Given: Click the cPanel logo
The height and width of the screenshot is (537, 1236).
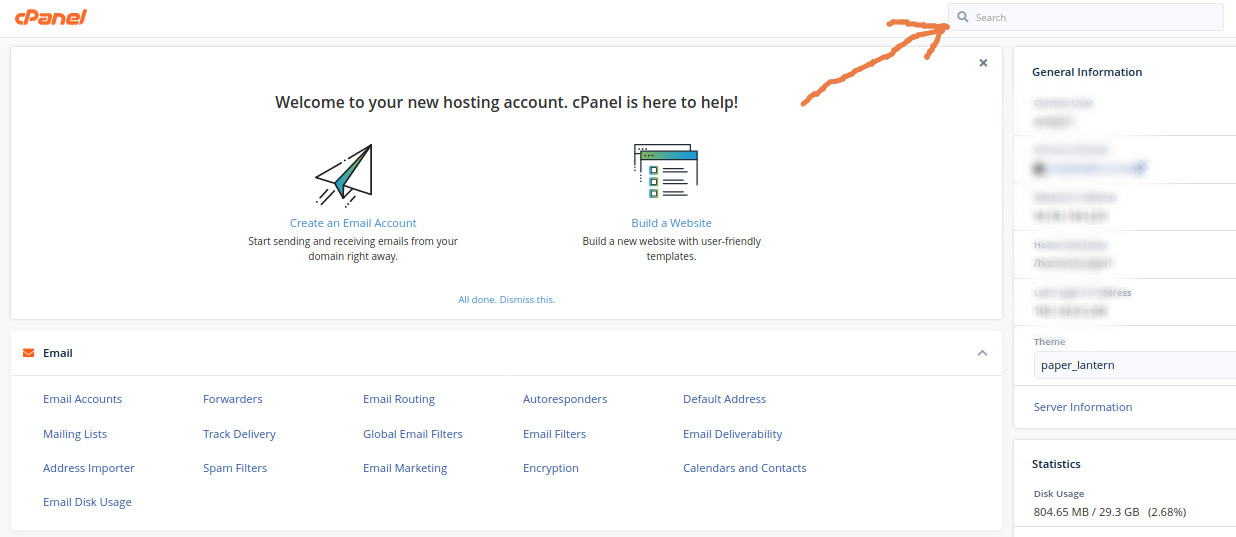Looking at the screenshot, I should pos(51,16).
